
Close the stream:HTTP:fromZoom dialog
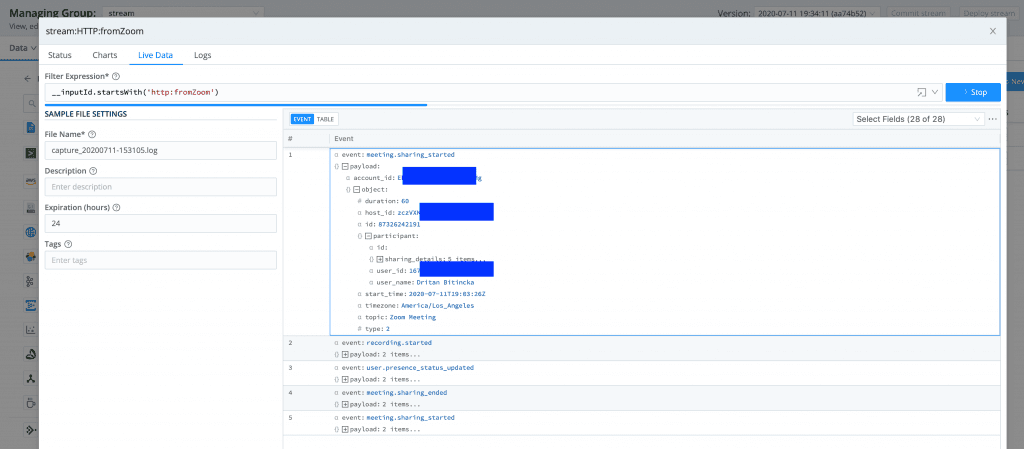(x=993, y=31)
